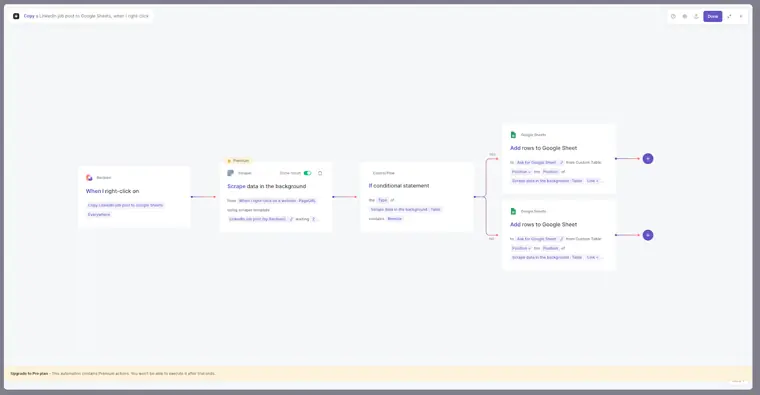
Task: Toggle the Show result switch
Action: 307,173
